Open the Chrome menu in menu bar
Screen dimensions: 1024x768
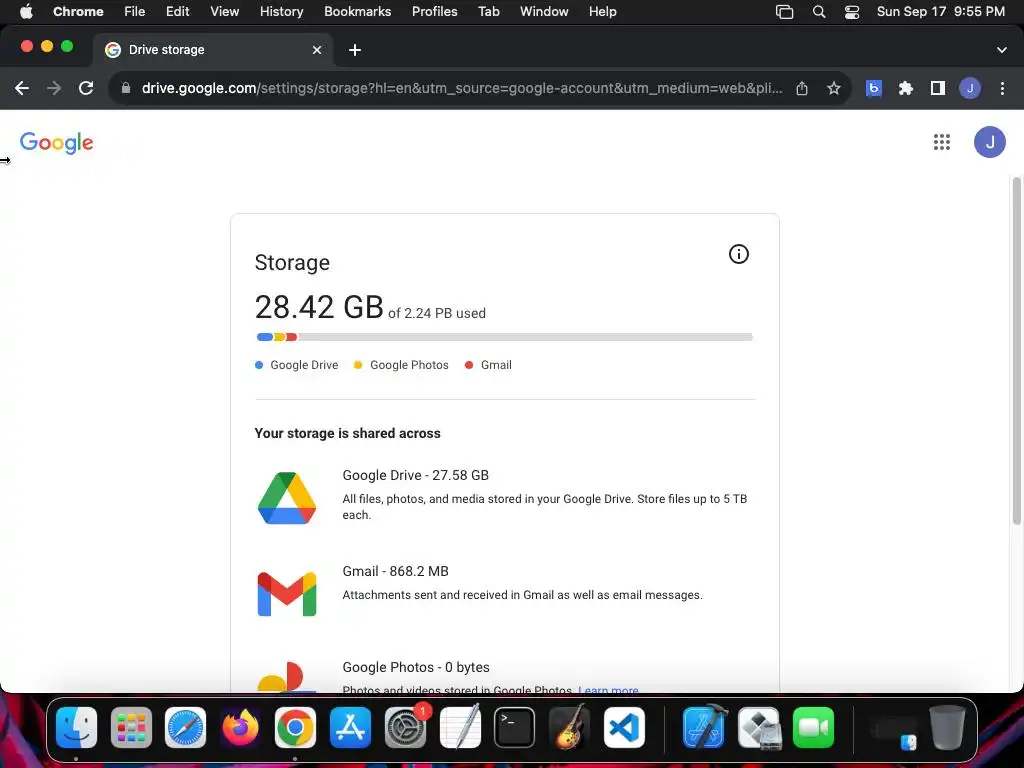[x=78, y=12]
